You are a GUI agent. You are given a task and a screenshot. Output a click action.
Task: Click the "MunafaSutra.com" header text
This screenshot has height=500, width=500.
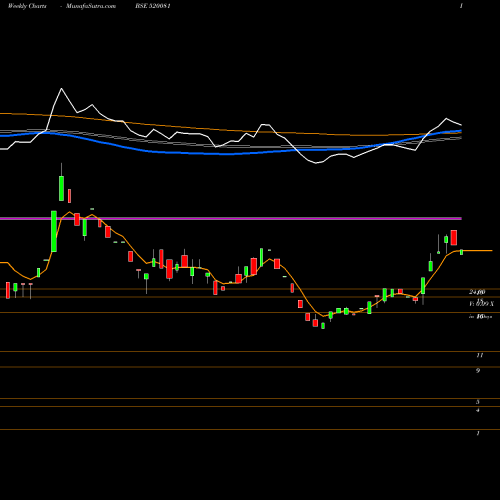coord(91,6)
